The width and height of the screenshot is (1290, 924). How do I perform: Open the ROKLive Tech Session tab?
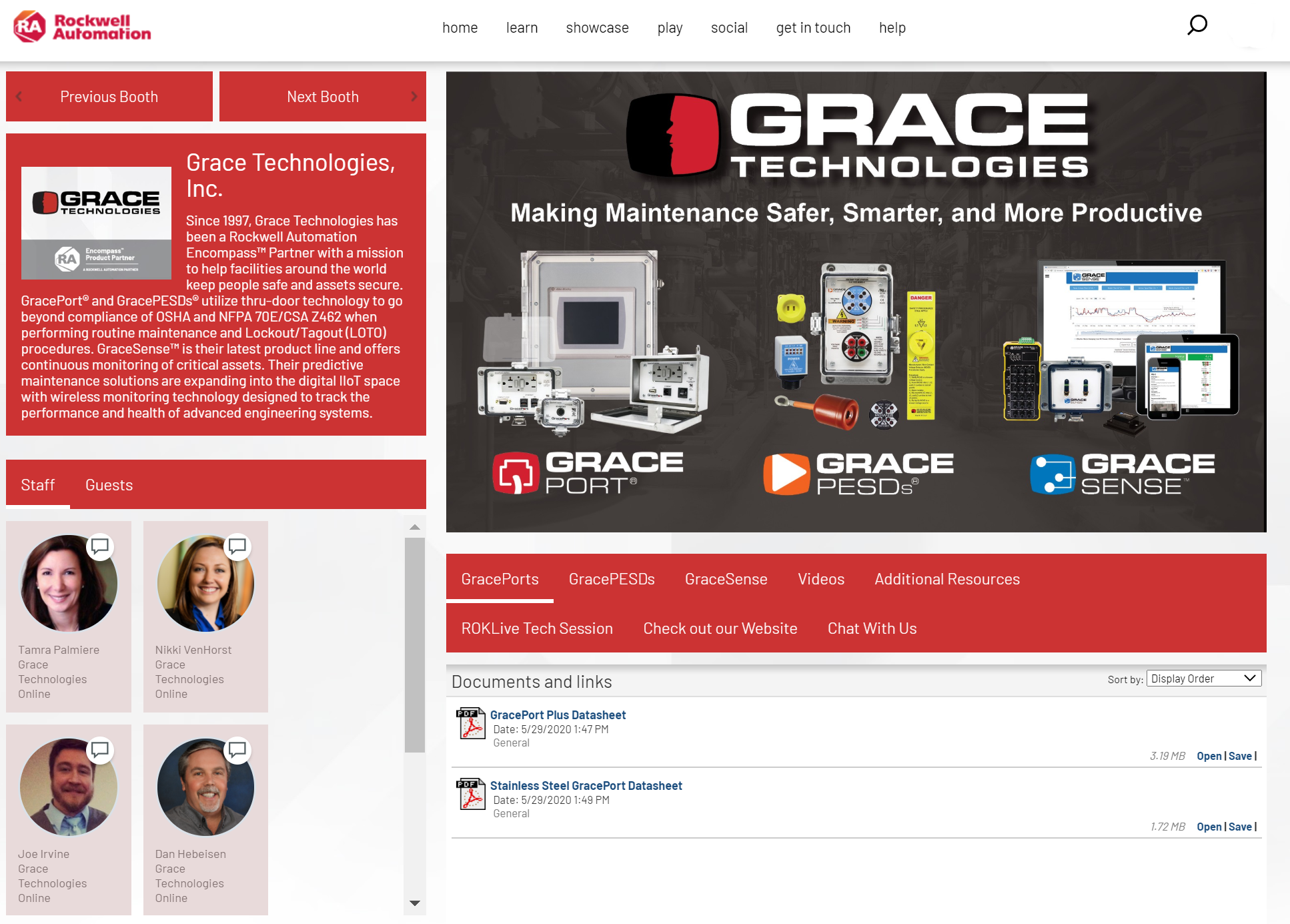(537, 628)
